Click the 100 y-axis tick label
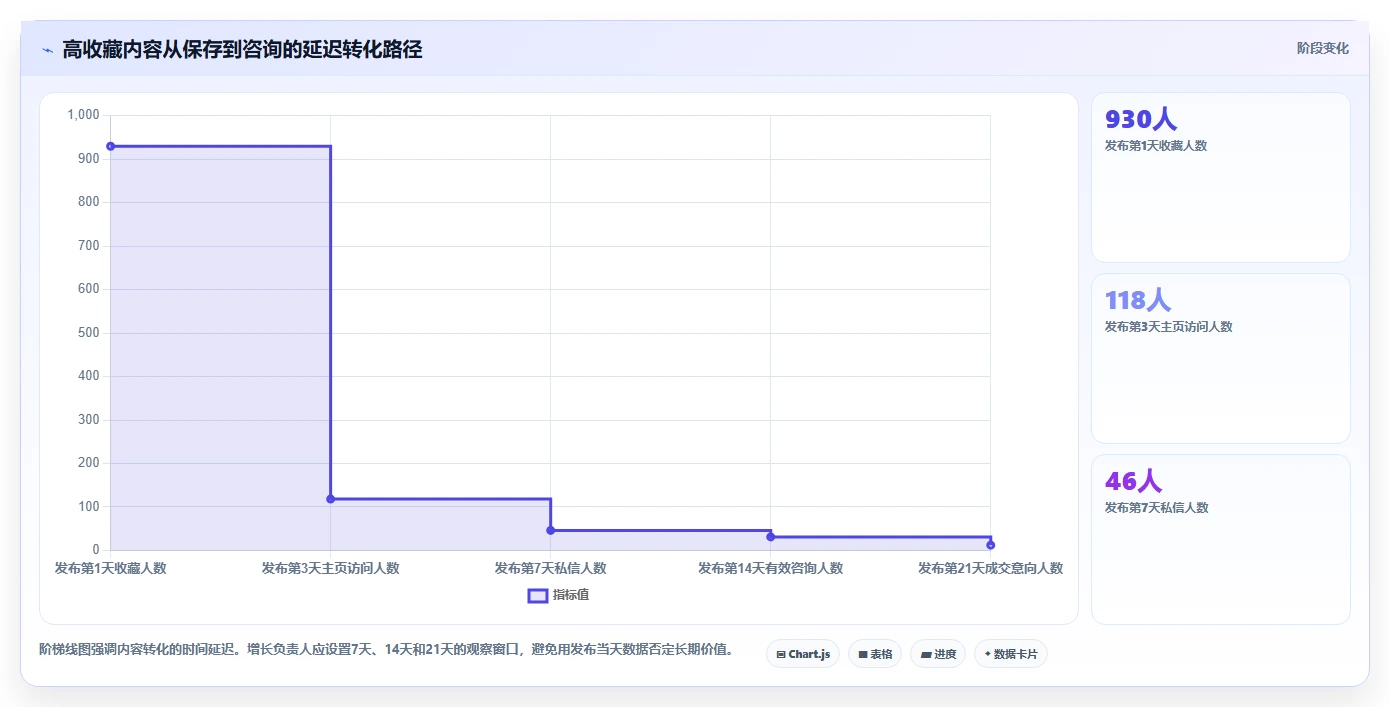1390x707 pixels. [x=89, y=507]
